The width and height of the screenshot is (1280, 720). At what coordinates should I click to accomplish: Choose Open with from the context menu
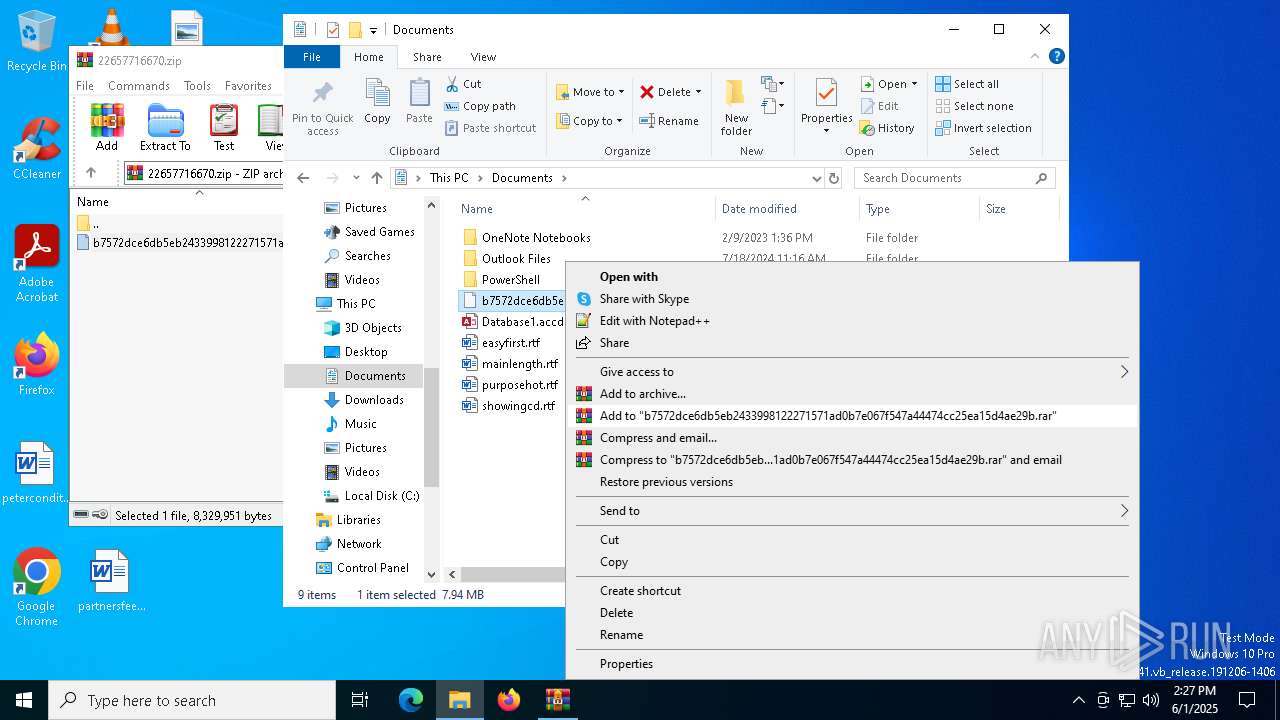click(x=852, y=277)
